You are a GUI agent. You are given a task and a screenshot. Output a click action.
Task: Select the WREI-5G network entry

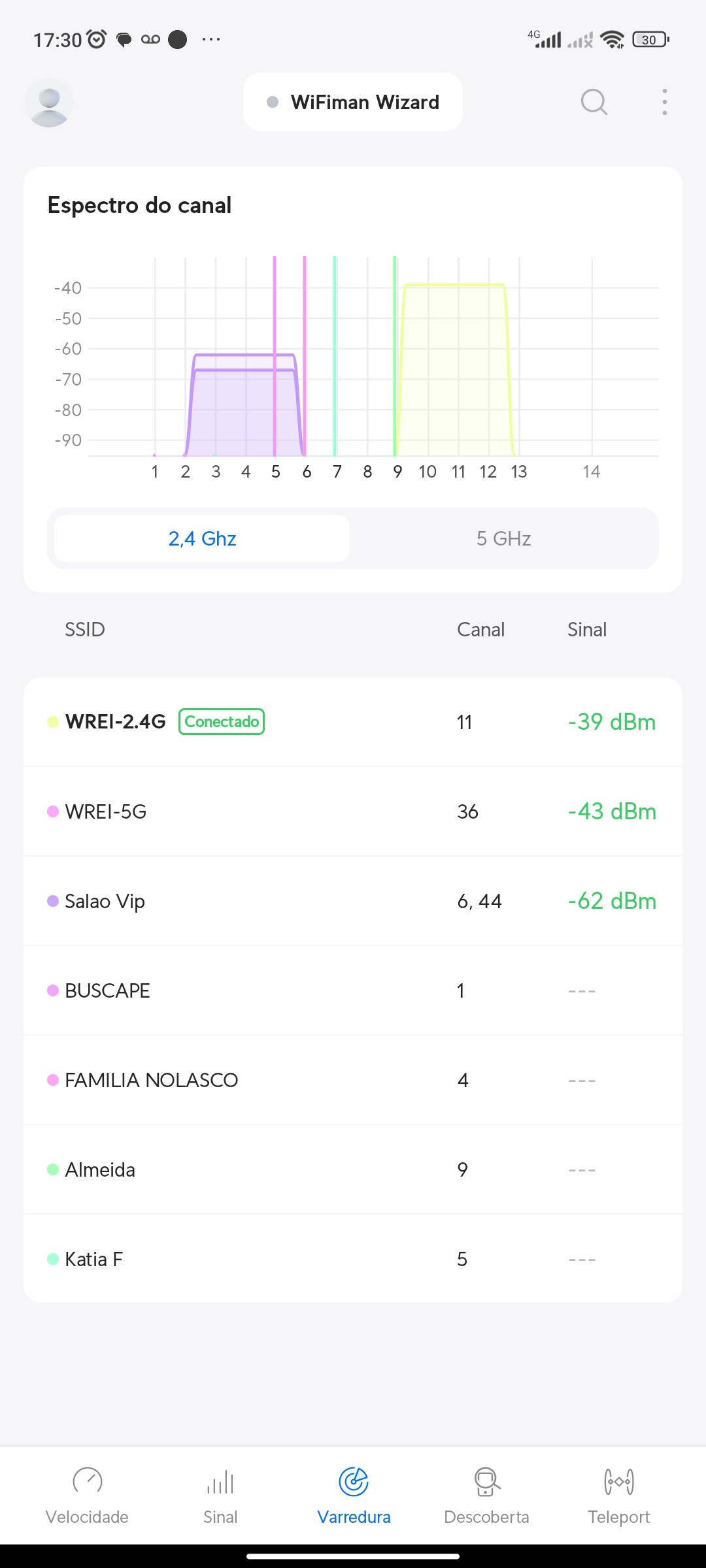353,811
